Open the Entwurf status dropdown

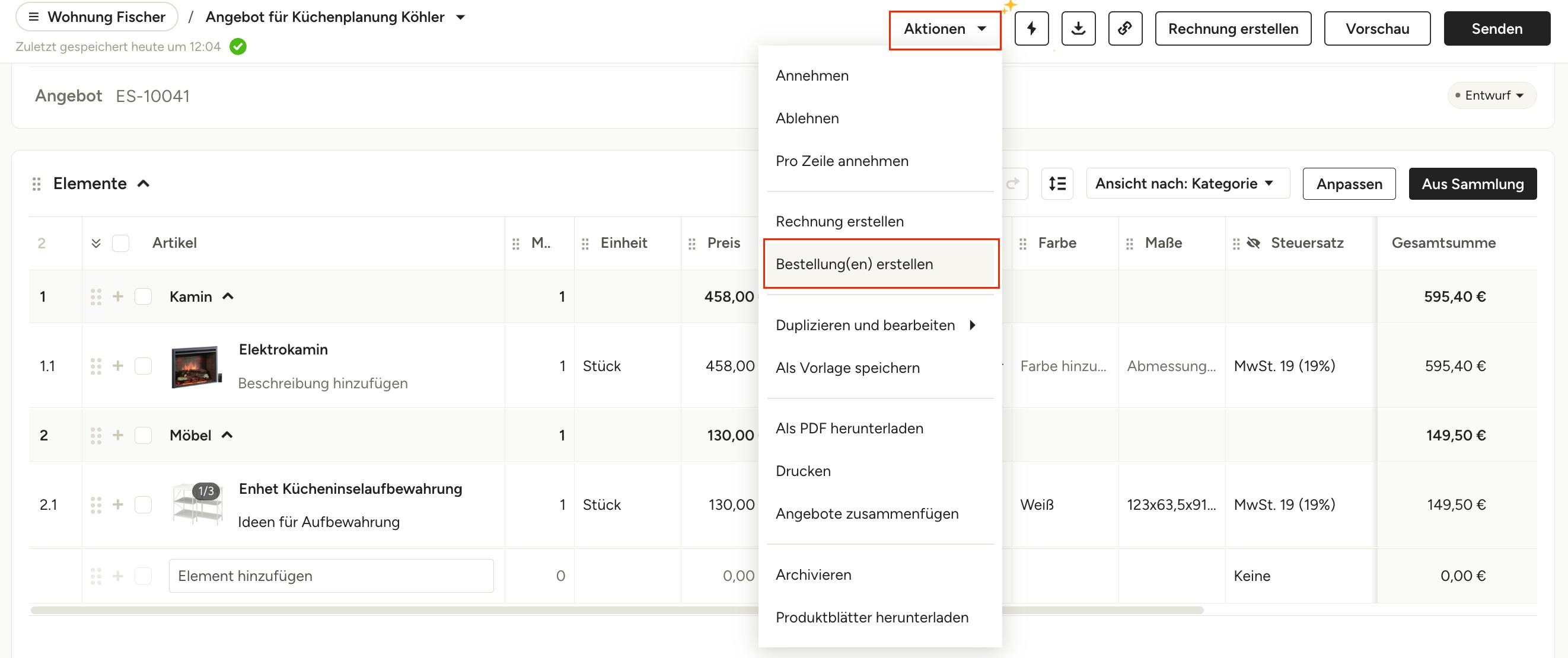pyautogui.click(x=1491, y=95)
